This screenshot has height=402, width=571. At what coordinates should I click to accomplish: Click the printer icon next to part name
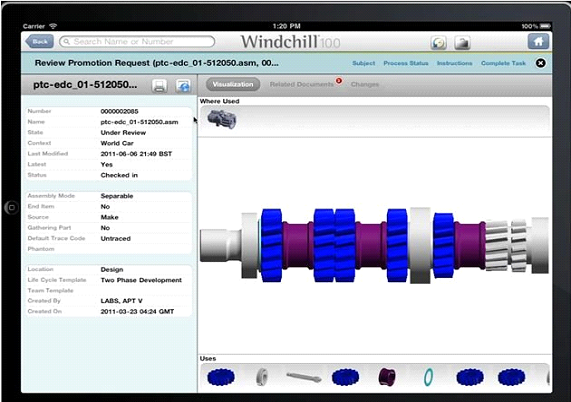click(x=159, y=86)
